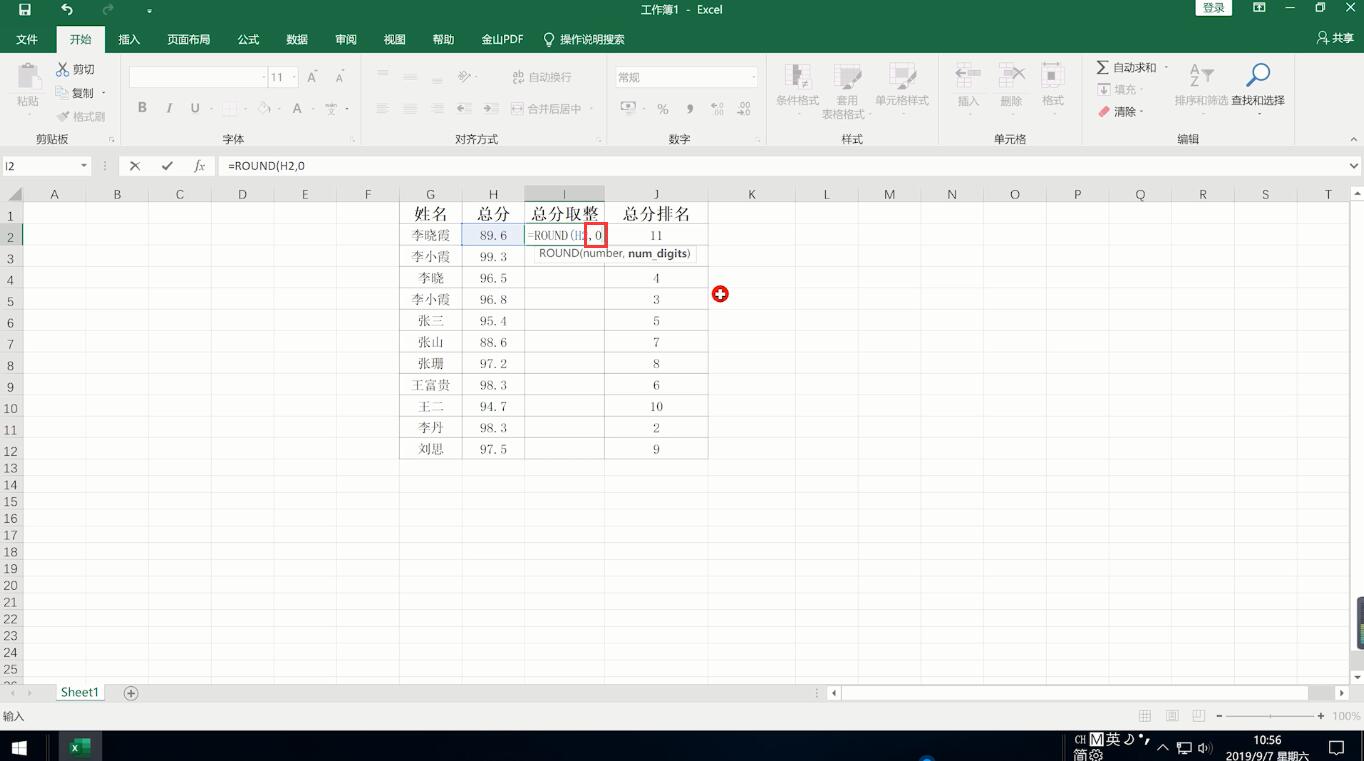Open Insert Function fx dialog
The width and height of the screenshot is (1364, 761).
click(x=199, y=166)
